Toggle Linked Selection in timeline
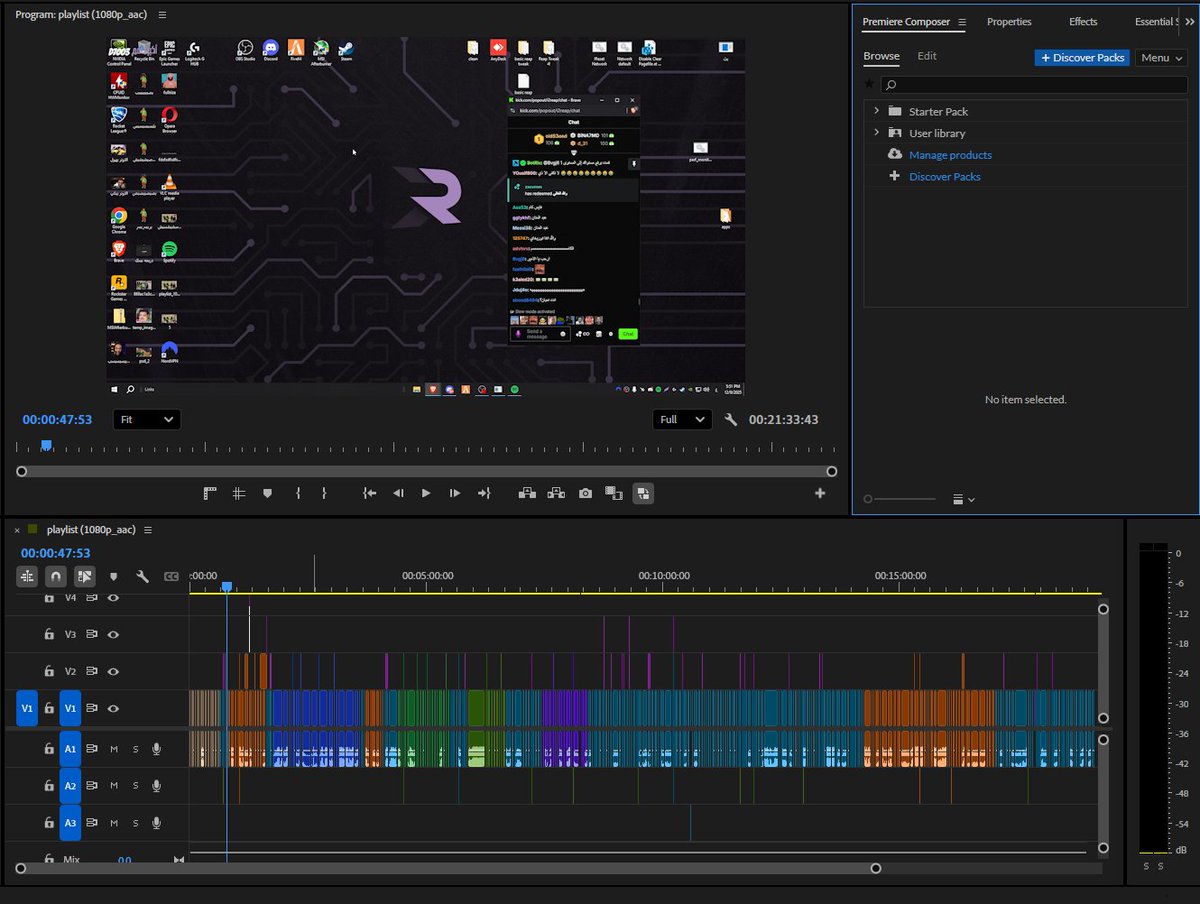Image resolution: width=1200 pixels, height=904 pixels. tap(85, 577)
